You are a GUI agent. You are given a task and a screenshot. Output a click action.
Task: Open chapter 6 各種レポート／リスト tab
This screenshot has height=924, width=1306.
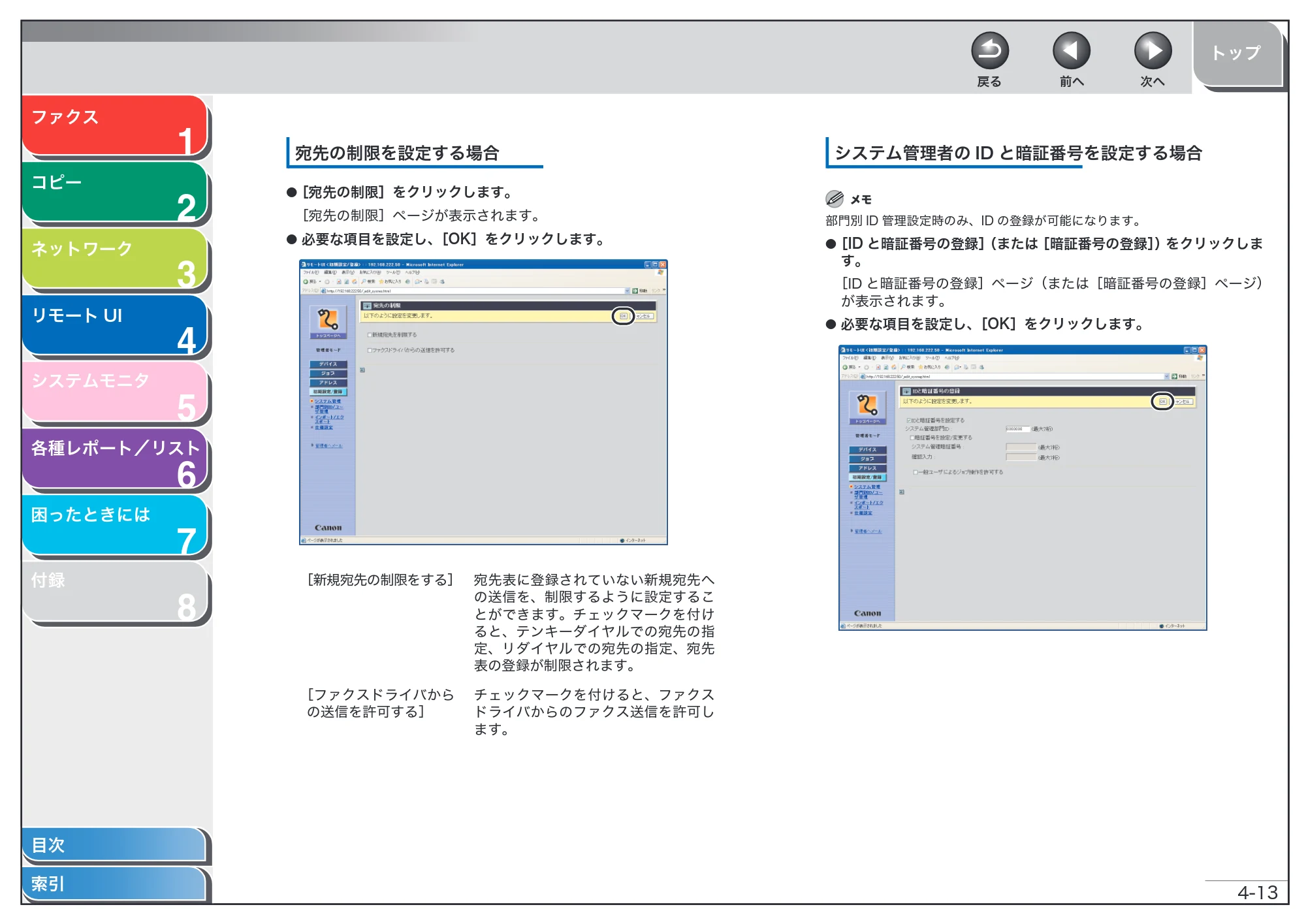(x=114, y=459)
